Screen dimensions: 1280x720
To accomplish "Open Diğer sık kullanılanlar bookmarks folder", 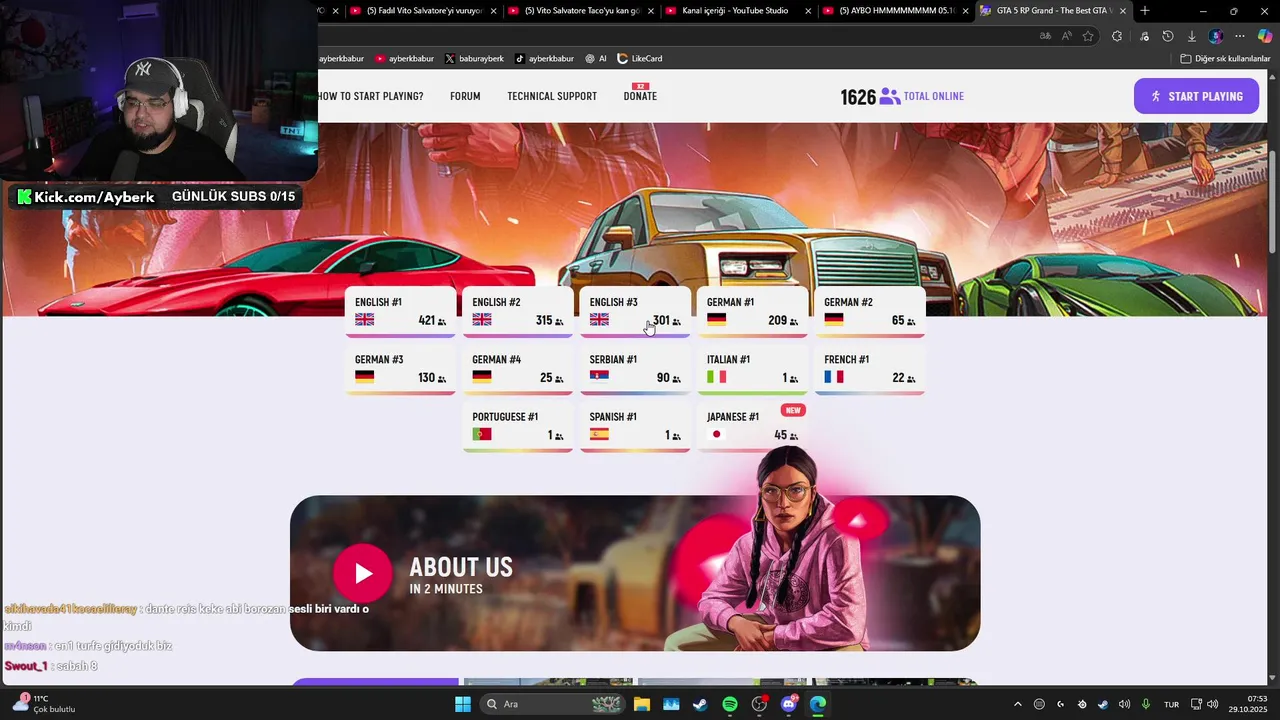I will pyautogui.click(x=1225, y=59).
